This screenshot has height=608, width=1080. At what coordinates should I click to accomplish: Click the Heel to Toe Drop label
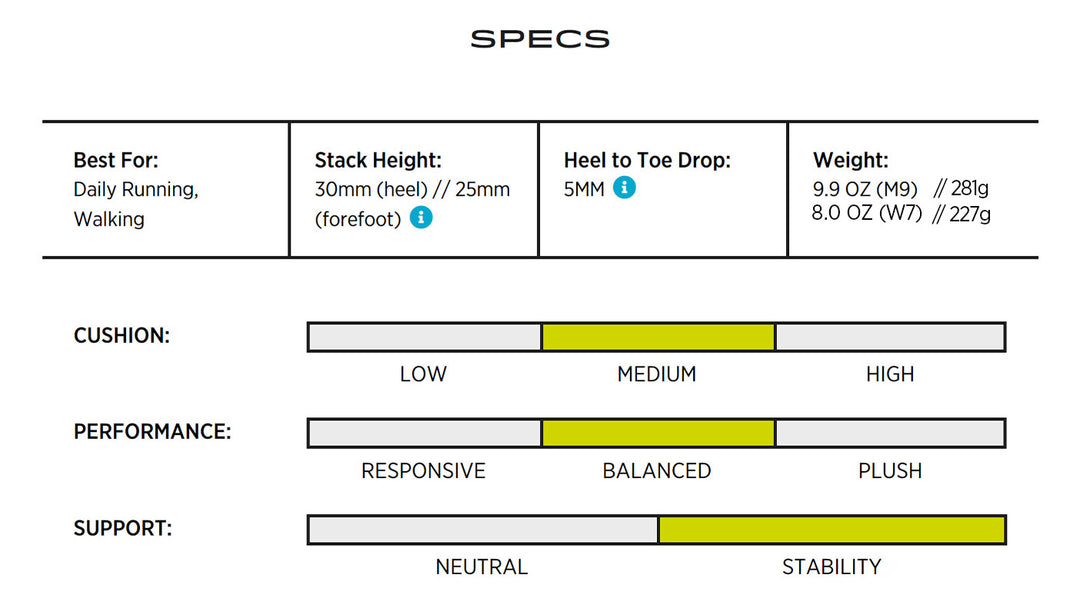click(647, 160)
